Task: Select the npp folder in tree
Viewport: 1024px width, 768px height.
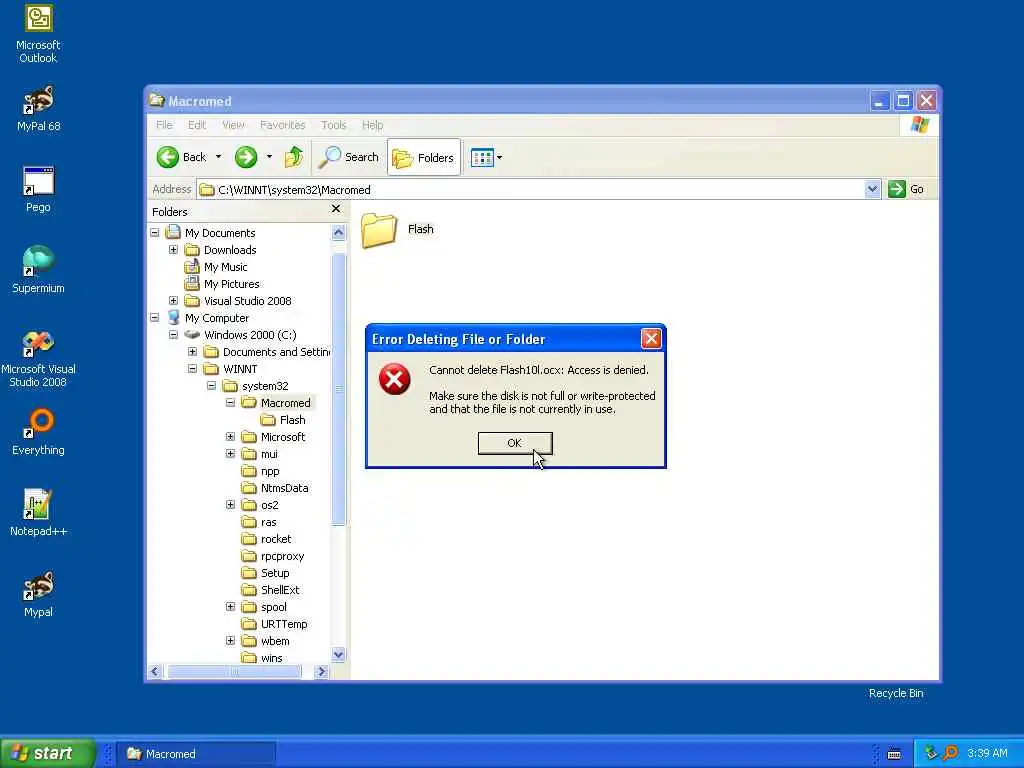Action: (261, 471)
